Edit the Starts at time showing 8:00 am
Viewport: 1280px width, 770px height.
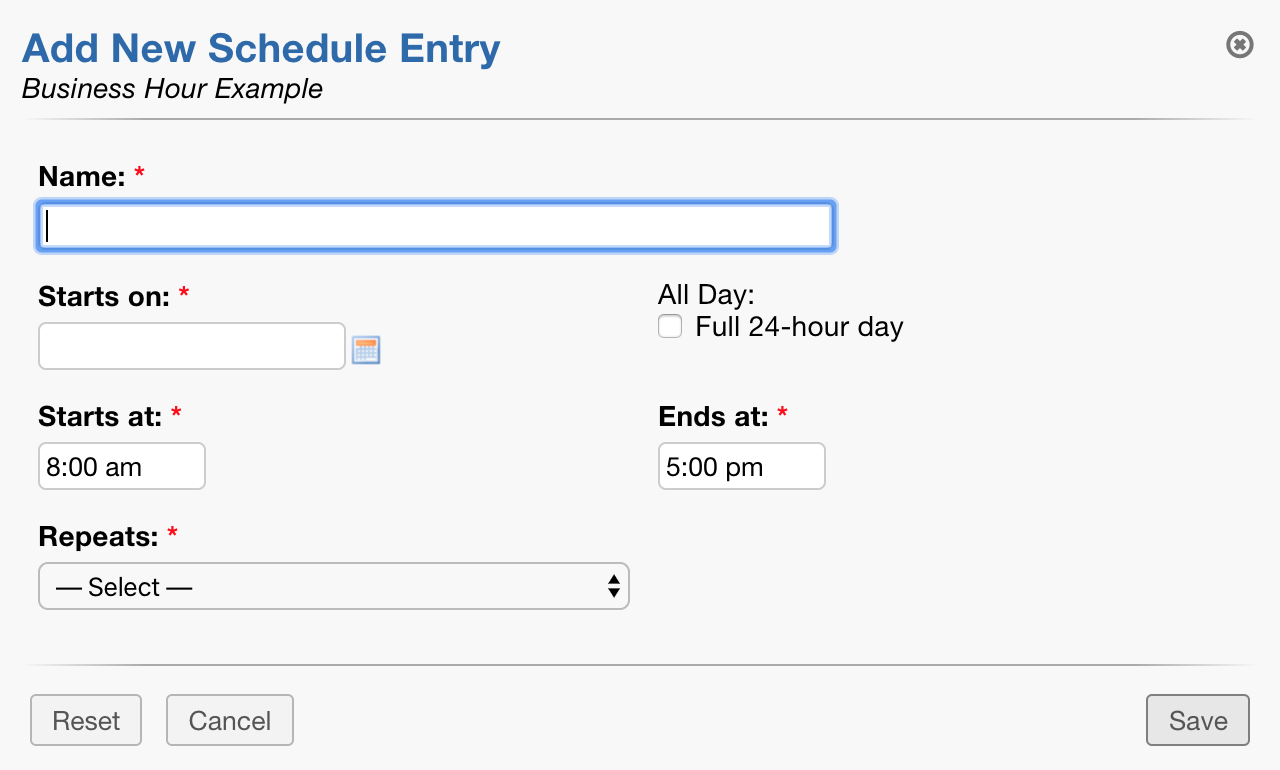(121, 465)
